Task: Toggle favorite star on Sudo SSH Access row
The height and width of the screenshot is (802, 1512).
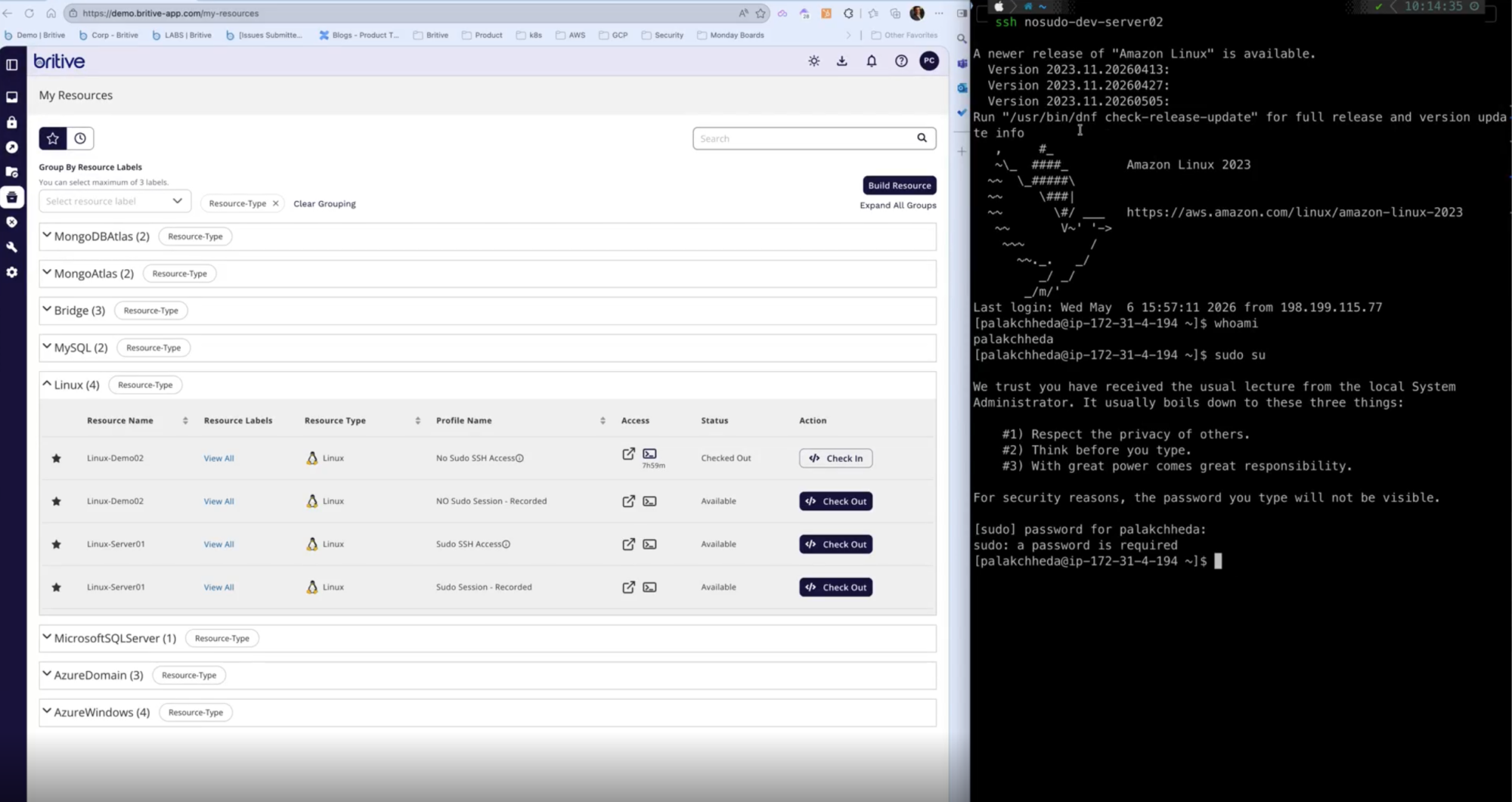Action: [56, 544]
